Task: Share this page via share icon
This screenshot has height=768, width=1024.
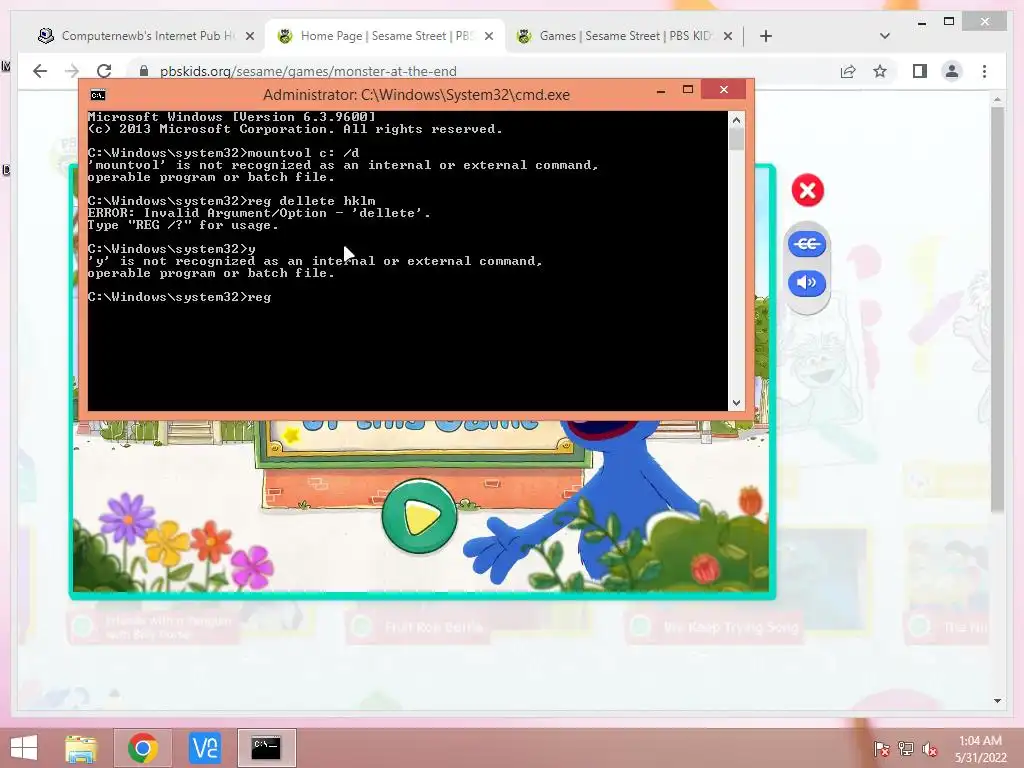Action: (x=848, y=71)
